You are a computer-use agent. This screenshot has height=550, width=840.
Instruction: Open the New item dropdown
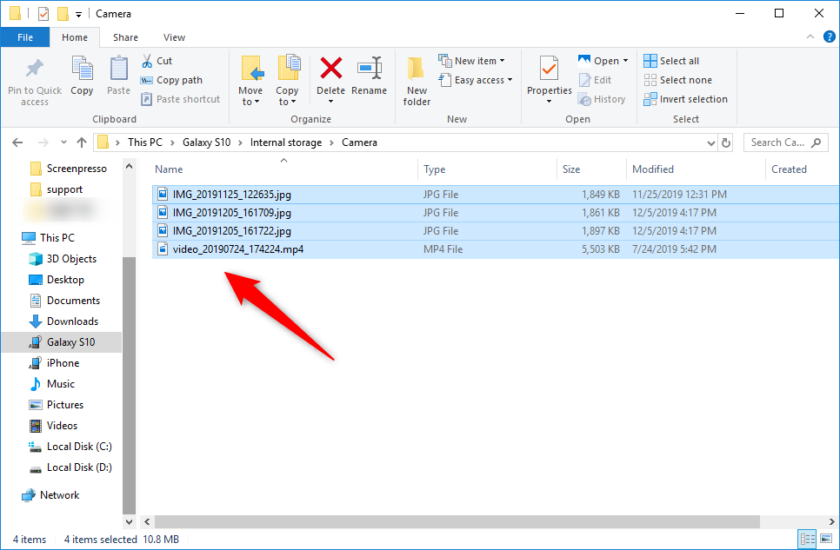coord(472,61)
